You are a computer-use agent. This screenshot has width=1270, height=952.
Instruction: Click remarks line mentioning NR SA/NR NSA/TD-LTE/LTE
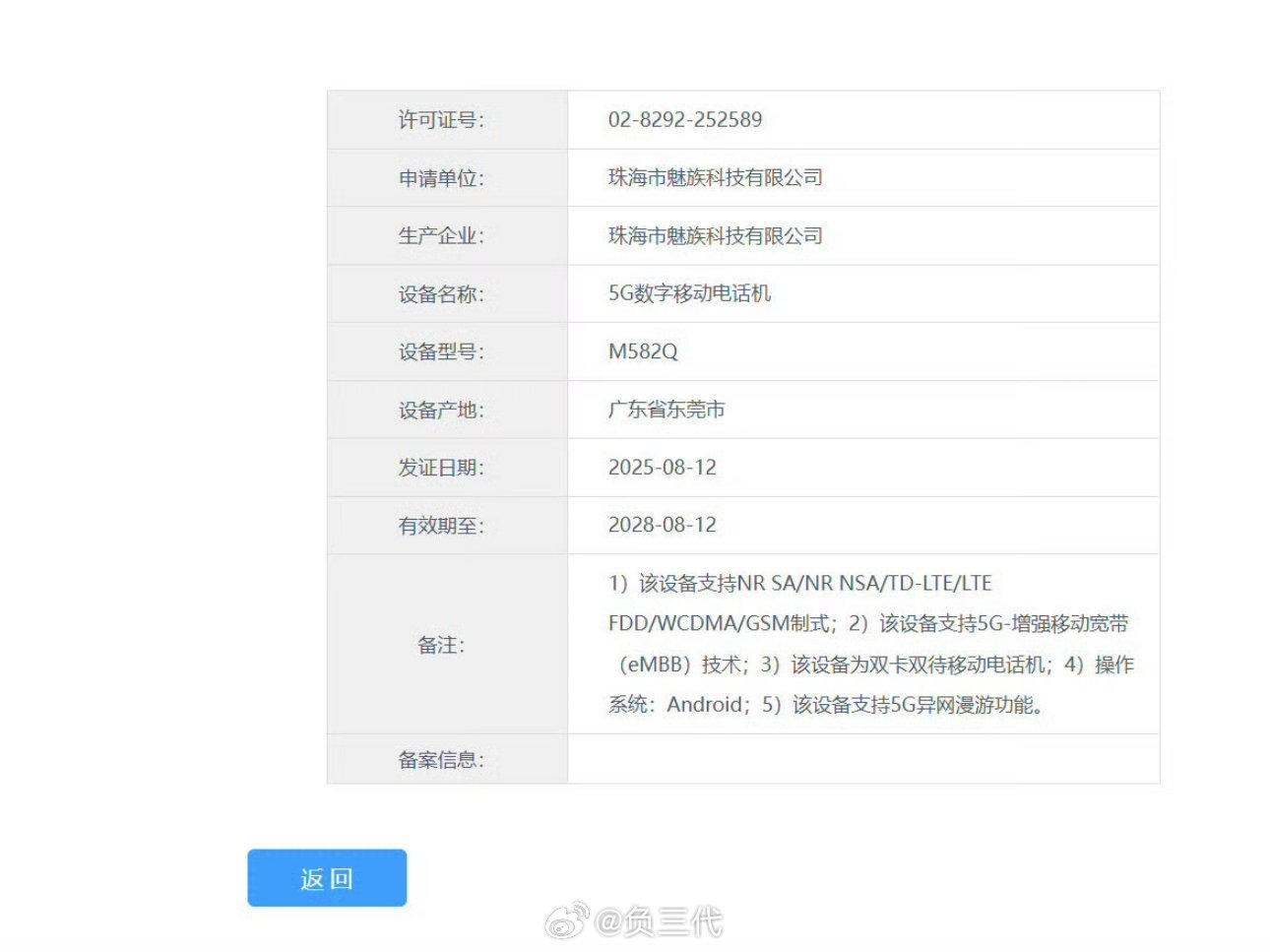(800, 583)
